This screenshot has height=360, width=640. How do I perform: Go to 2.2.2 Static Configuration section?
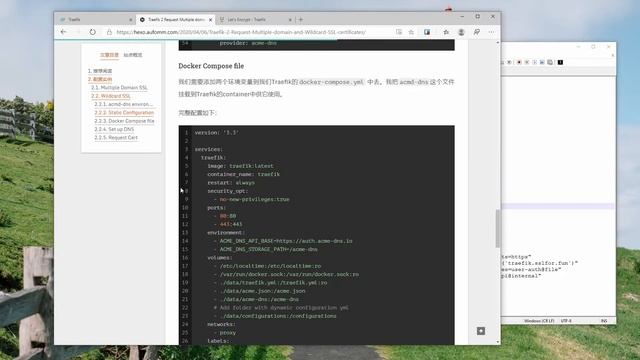point(124,113)
